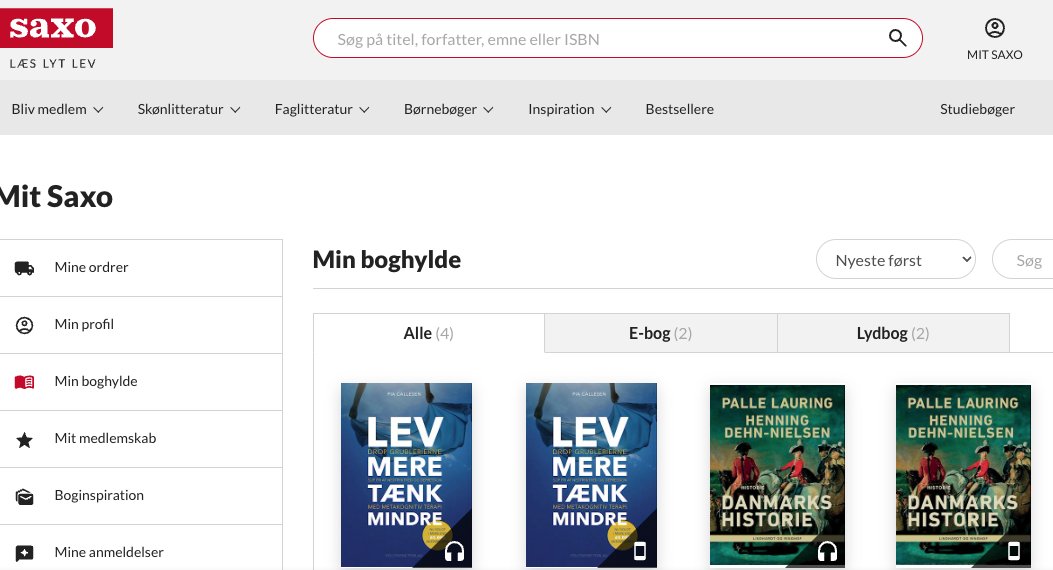
Task: Open the Nyeste først sort dropdown
Action: (x=895, y=259)
